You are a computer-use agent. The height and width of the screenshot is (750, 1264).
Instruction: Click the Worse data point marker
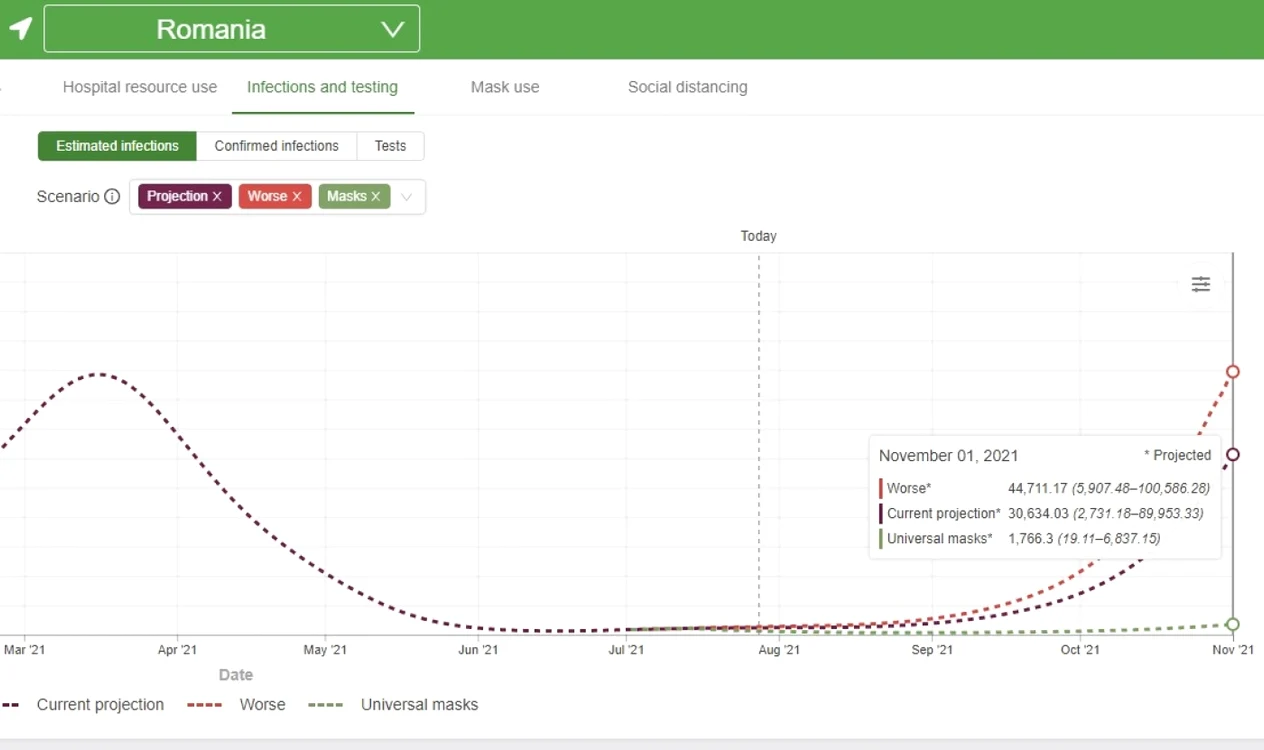[x=1233, y=372]
